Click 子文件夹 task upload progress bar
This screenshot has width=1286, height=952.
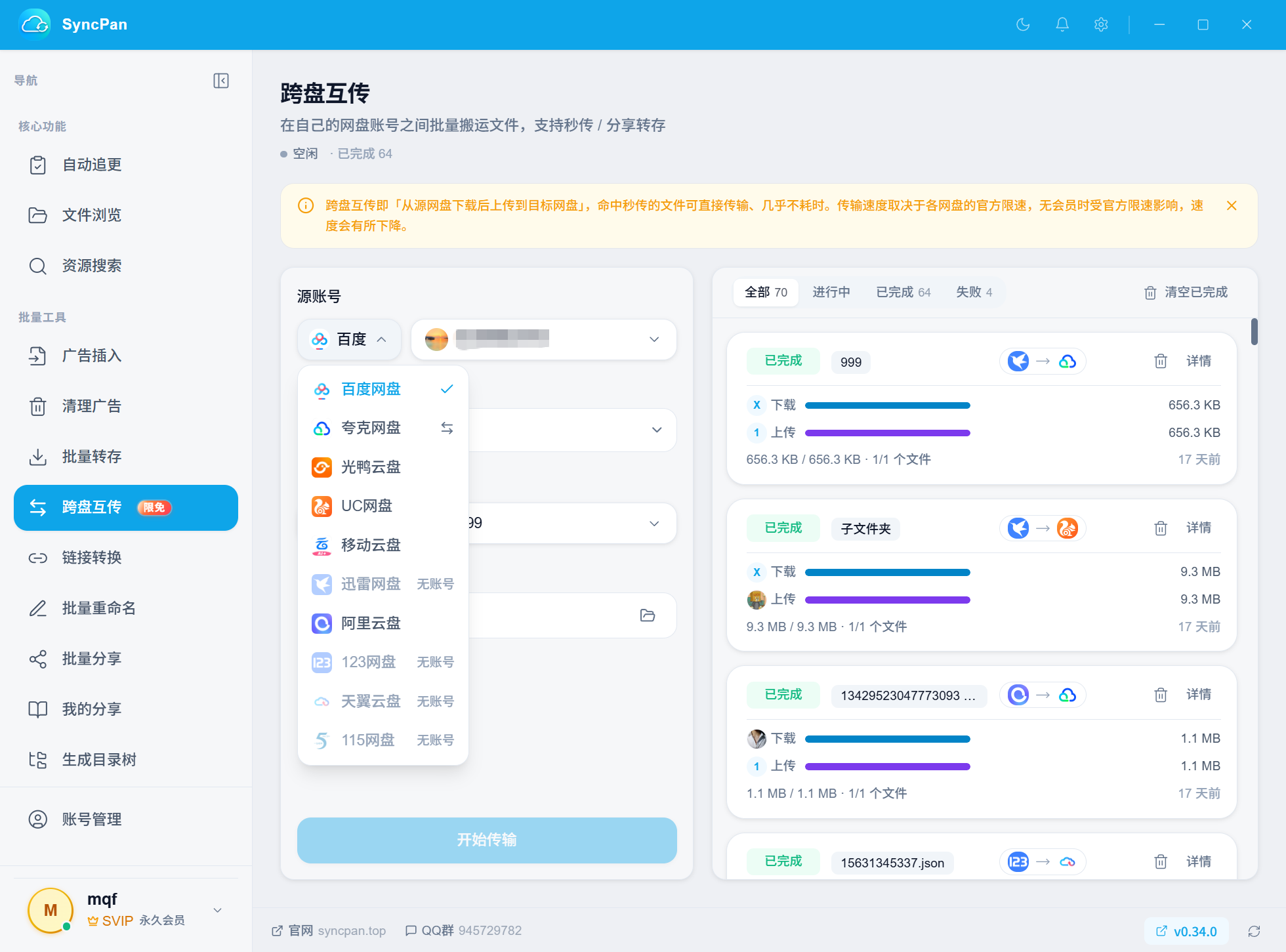(888, 600)
